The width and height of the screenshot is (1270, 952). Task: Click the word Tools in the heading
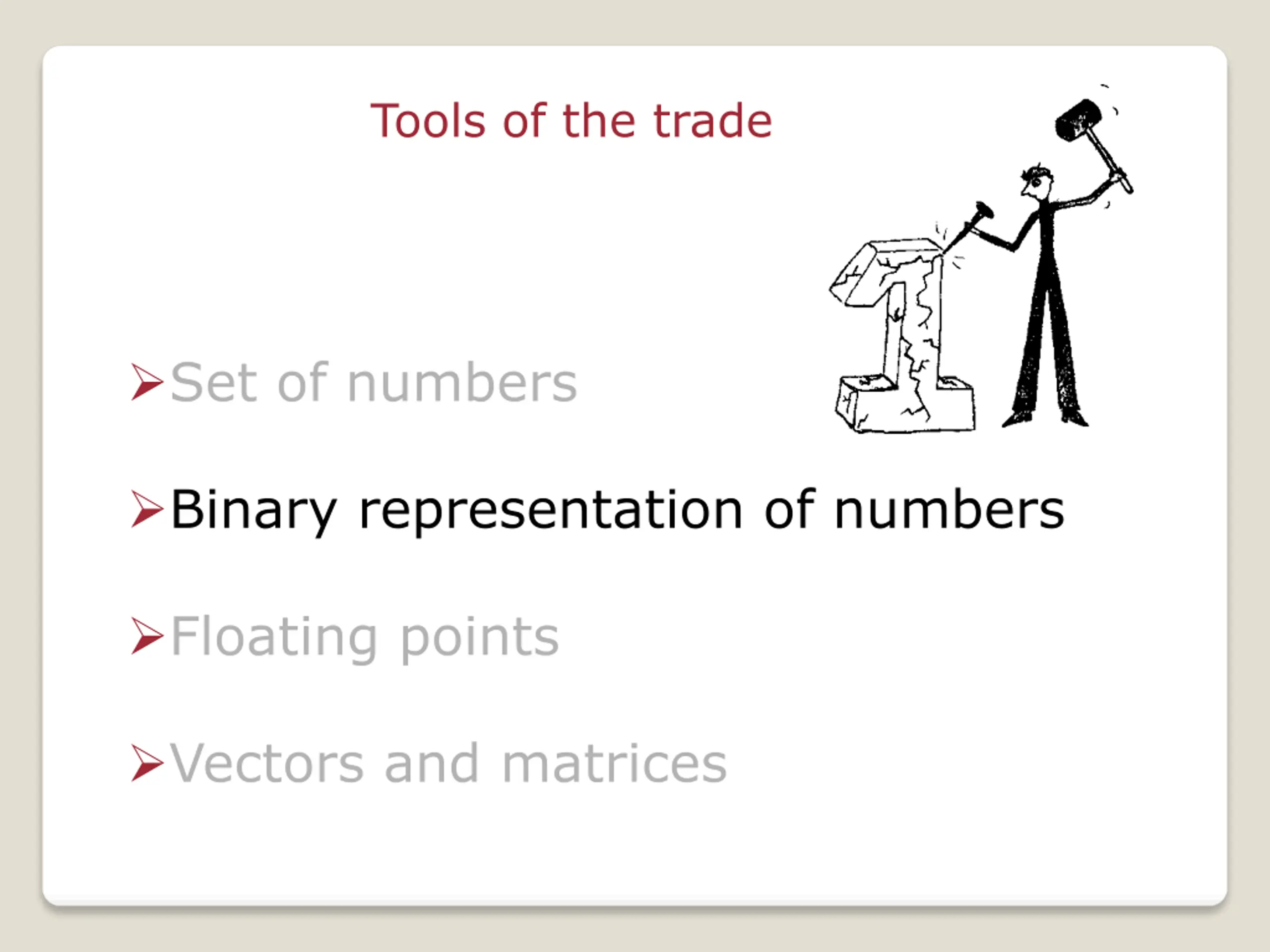tap(428, 121)
